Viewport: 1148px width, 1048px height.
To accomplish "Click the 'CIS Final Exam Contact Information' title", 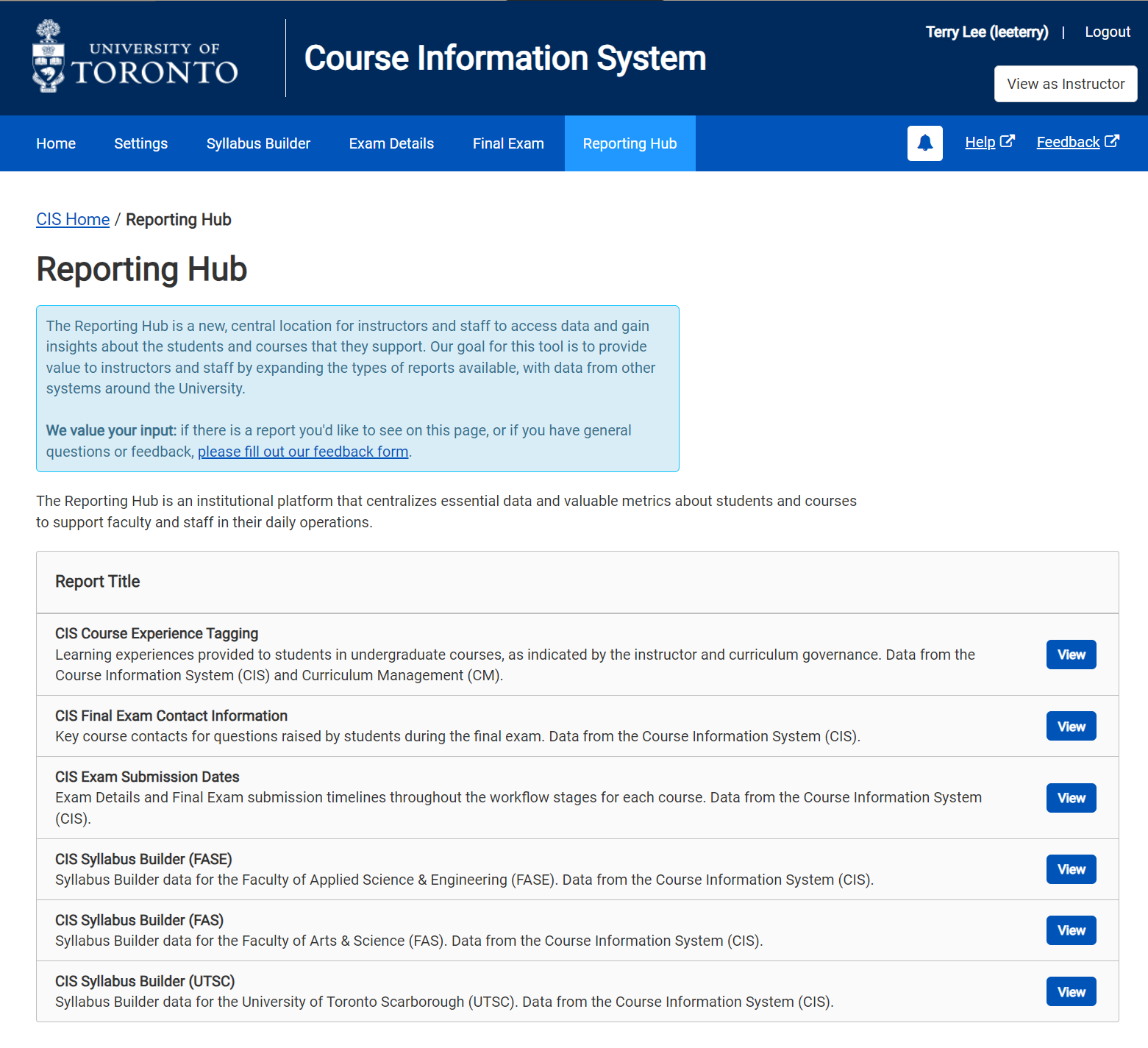I will tap(171, 716).
